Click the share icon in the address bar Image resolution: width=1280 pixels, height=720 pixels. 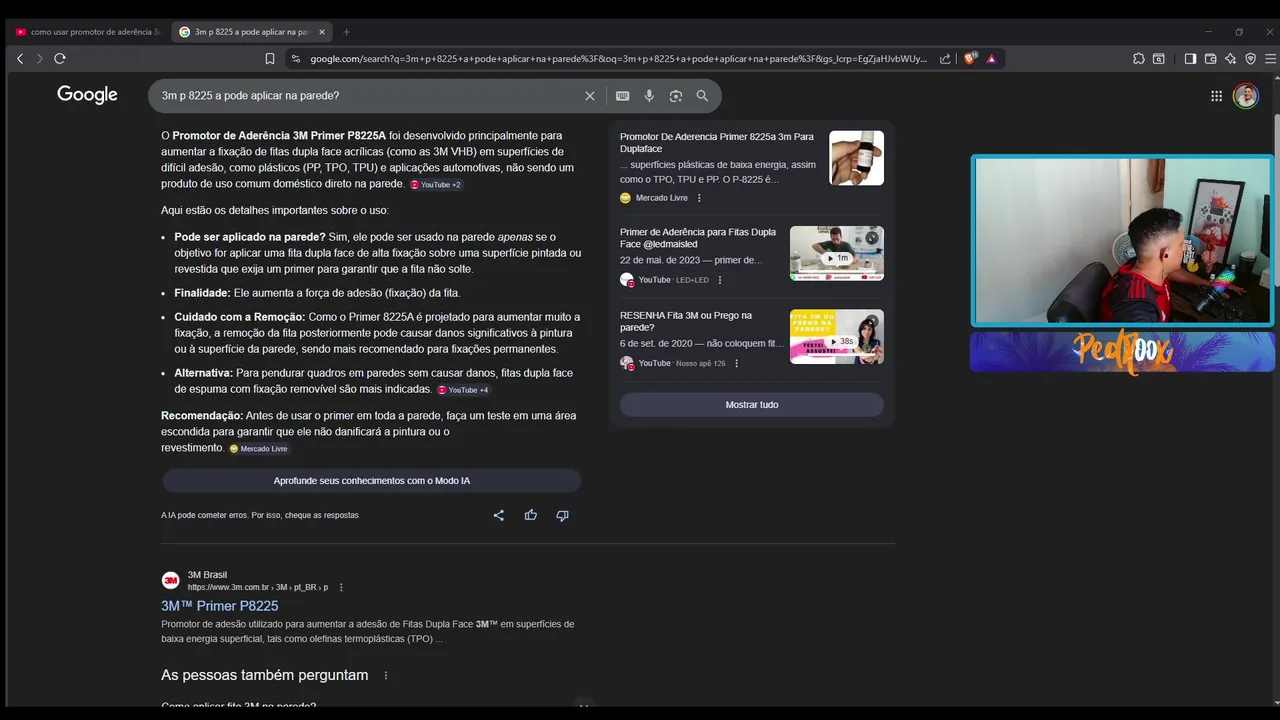click(946, 59)
